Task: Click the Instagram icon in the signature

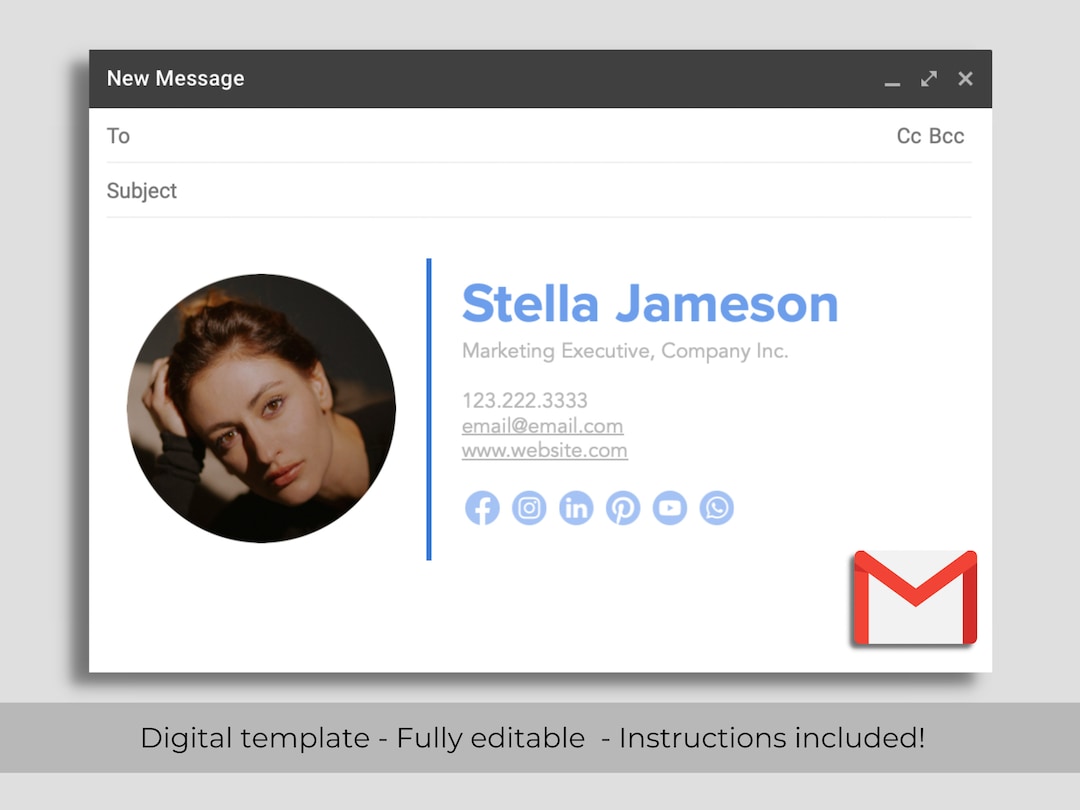Action: [529, 507]
